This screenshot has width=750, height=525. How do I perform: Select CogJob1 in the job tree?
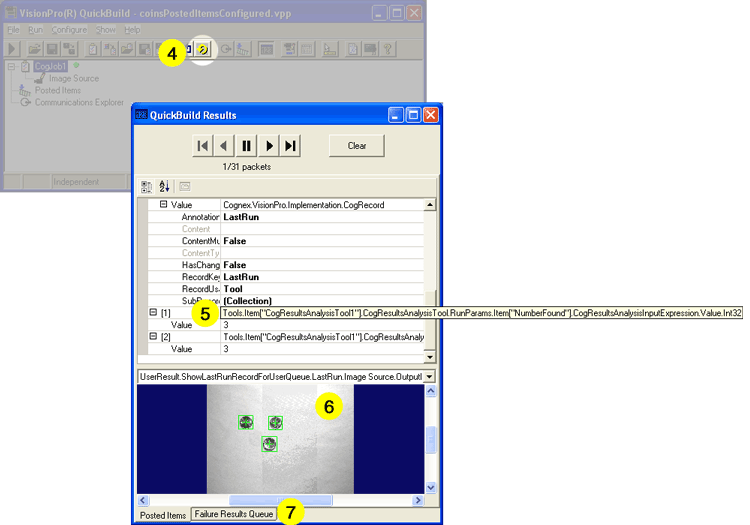pyautogui.click(x=50, y=66)
